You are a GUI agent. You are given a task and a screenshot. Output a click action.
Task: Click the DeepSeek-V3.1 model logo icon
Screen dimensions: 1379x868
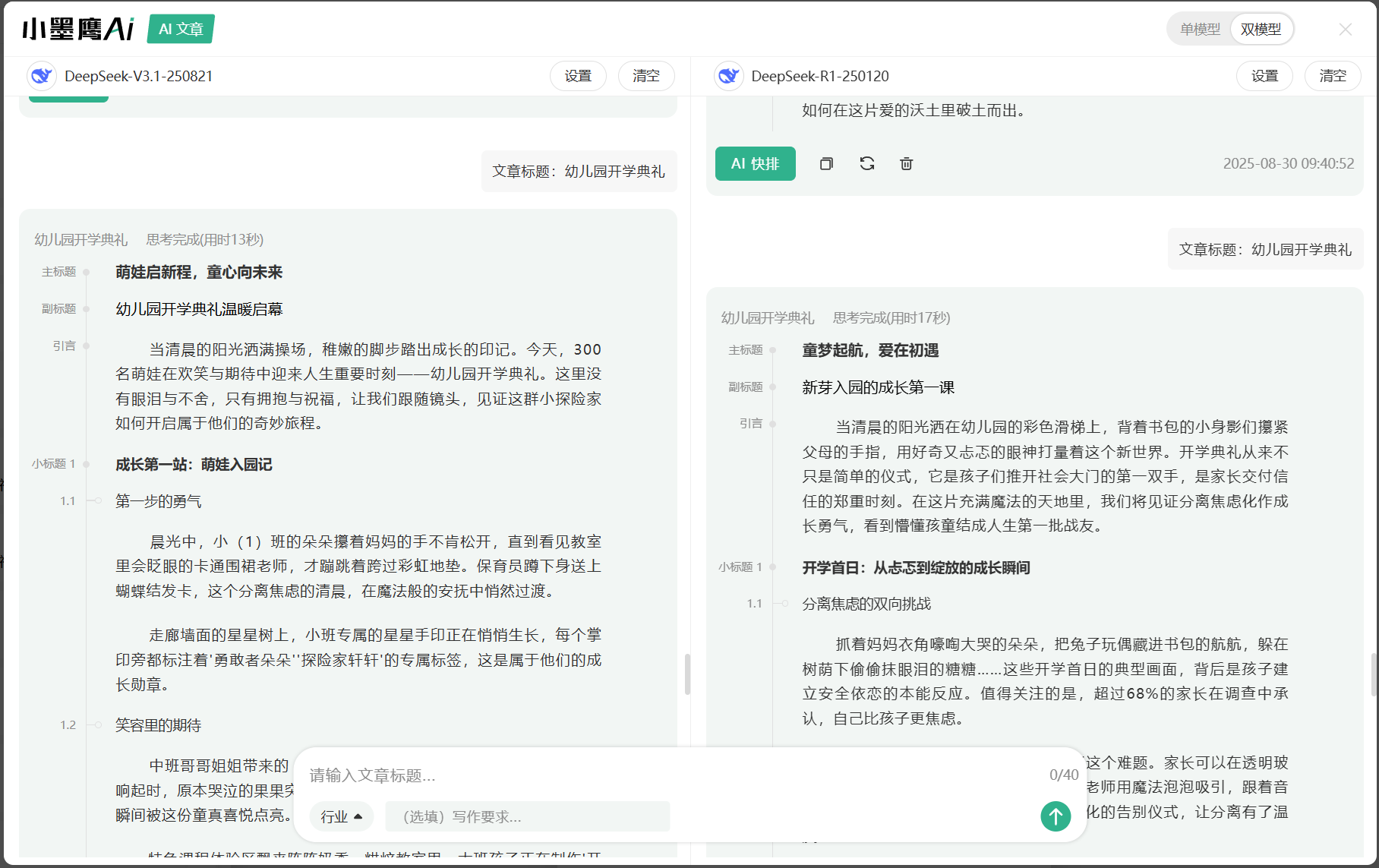[x=42, y=76]
